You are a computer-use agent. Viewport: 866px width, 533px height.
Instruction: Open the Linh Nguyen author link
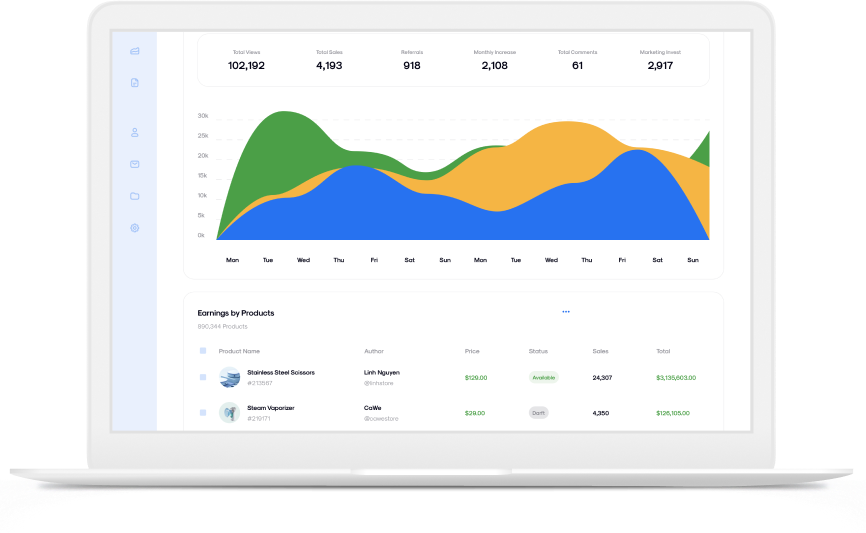click(382, 372)
